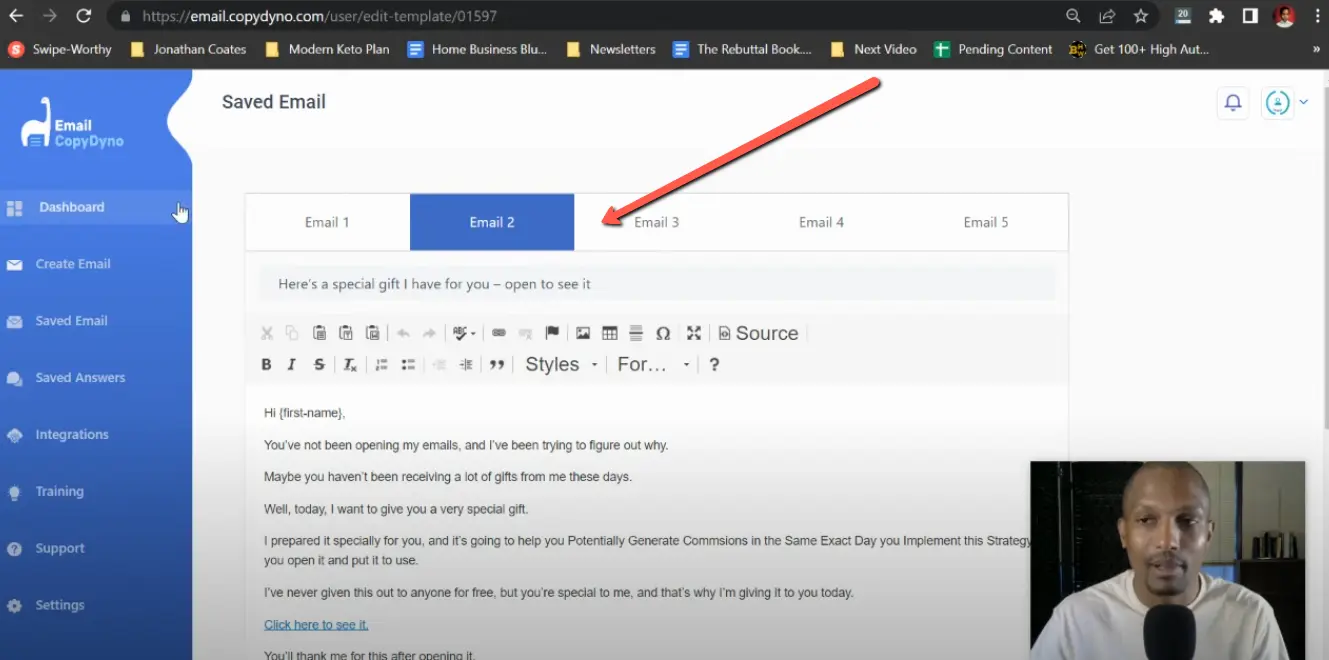This screenshot has height=660, width=1329.
Task: Open the Source view button
Action: tap(758, 333)
